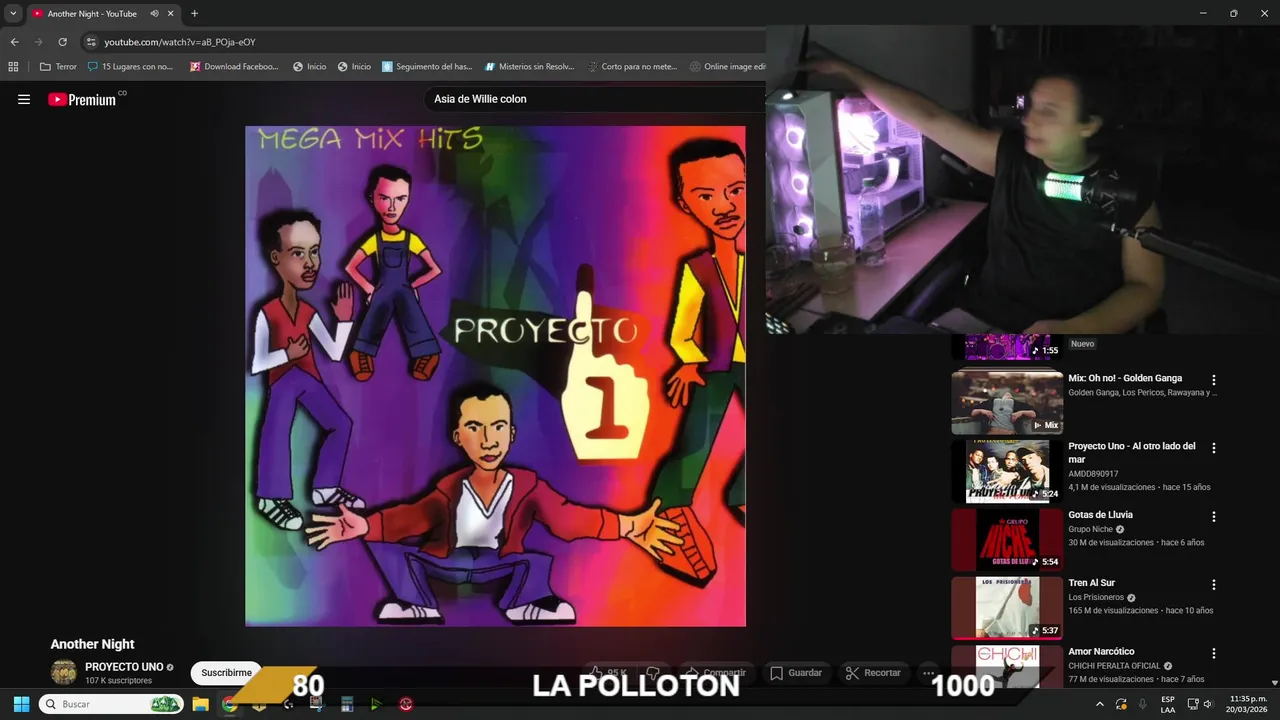Screen dimensions: 1280x720
Task: Open the Download Facebook bookmark
Action: pyautogui.click(x=234, y=67)
